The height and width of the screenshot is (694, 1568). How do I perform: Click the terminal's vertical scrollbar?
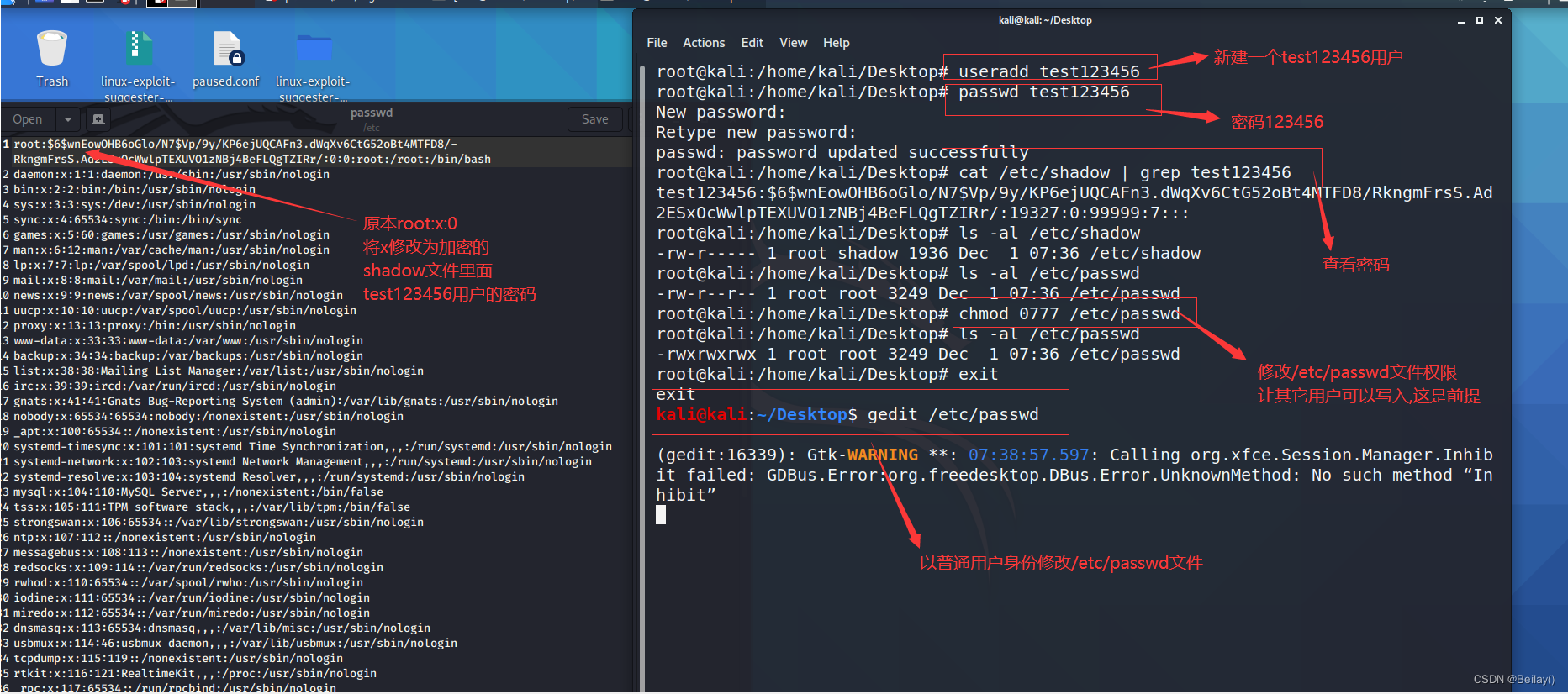(x=642, y=378)
